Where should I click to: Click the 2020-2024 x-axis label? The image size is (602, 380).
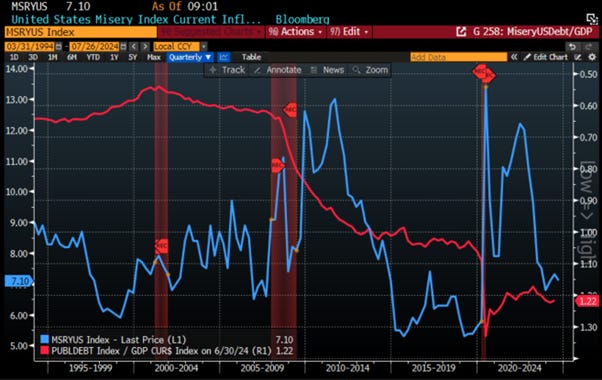pos(519,368)
